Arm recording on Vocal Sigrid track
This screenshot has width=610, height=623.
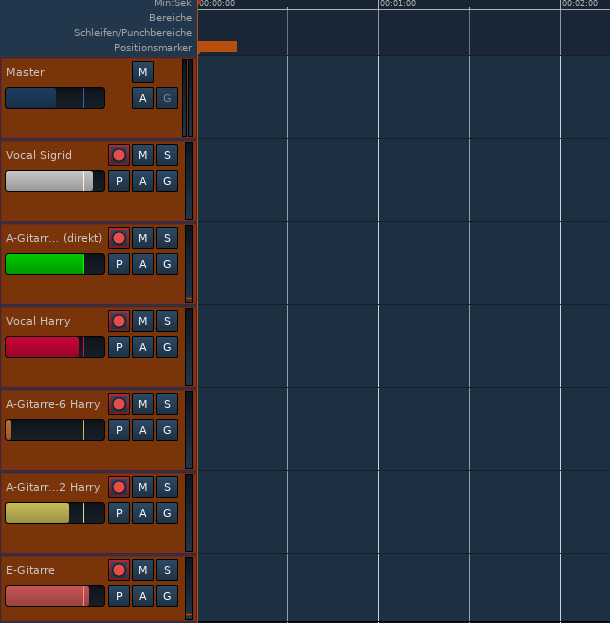click(x=119, y=155)
